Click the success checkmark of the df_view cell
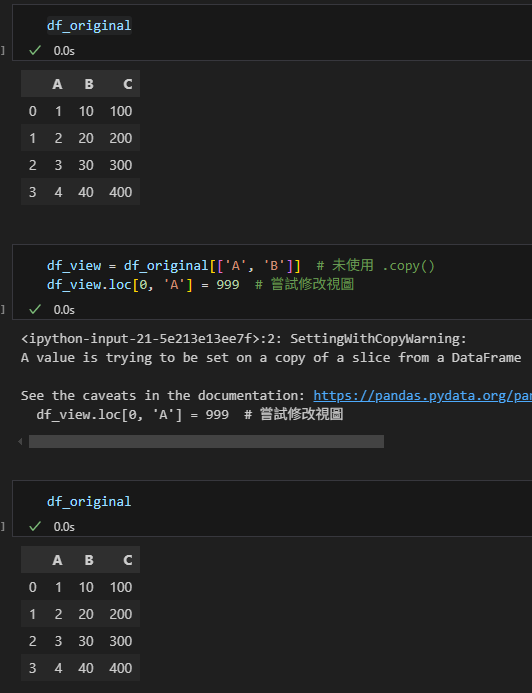The height and width of the screenshot is (693, 532). [x=35, y=309]
